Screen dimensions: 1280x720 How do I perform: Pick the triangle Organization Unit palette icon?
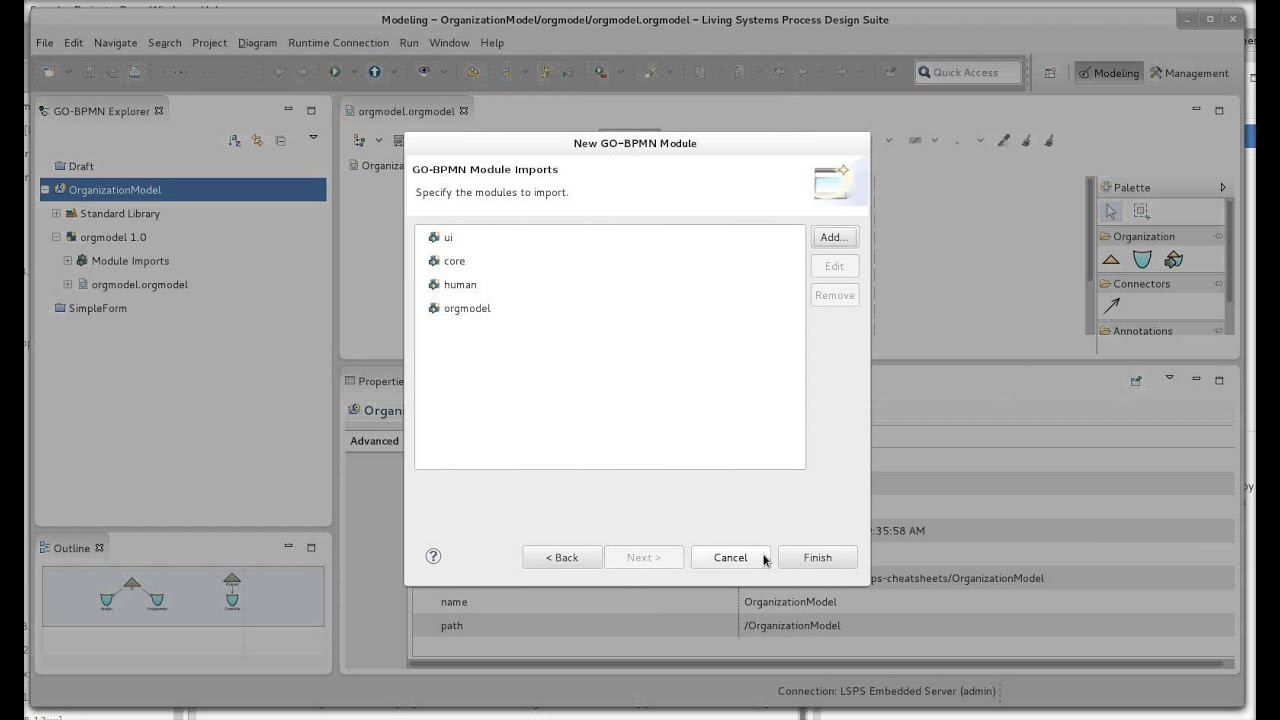(x=1111, y=260)
